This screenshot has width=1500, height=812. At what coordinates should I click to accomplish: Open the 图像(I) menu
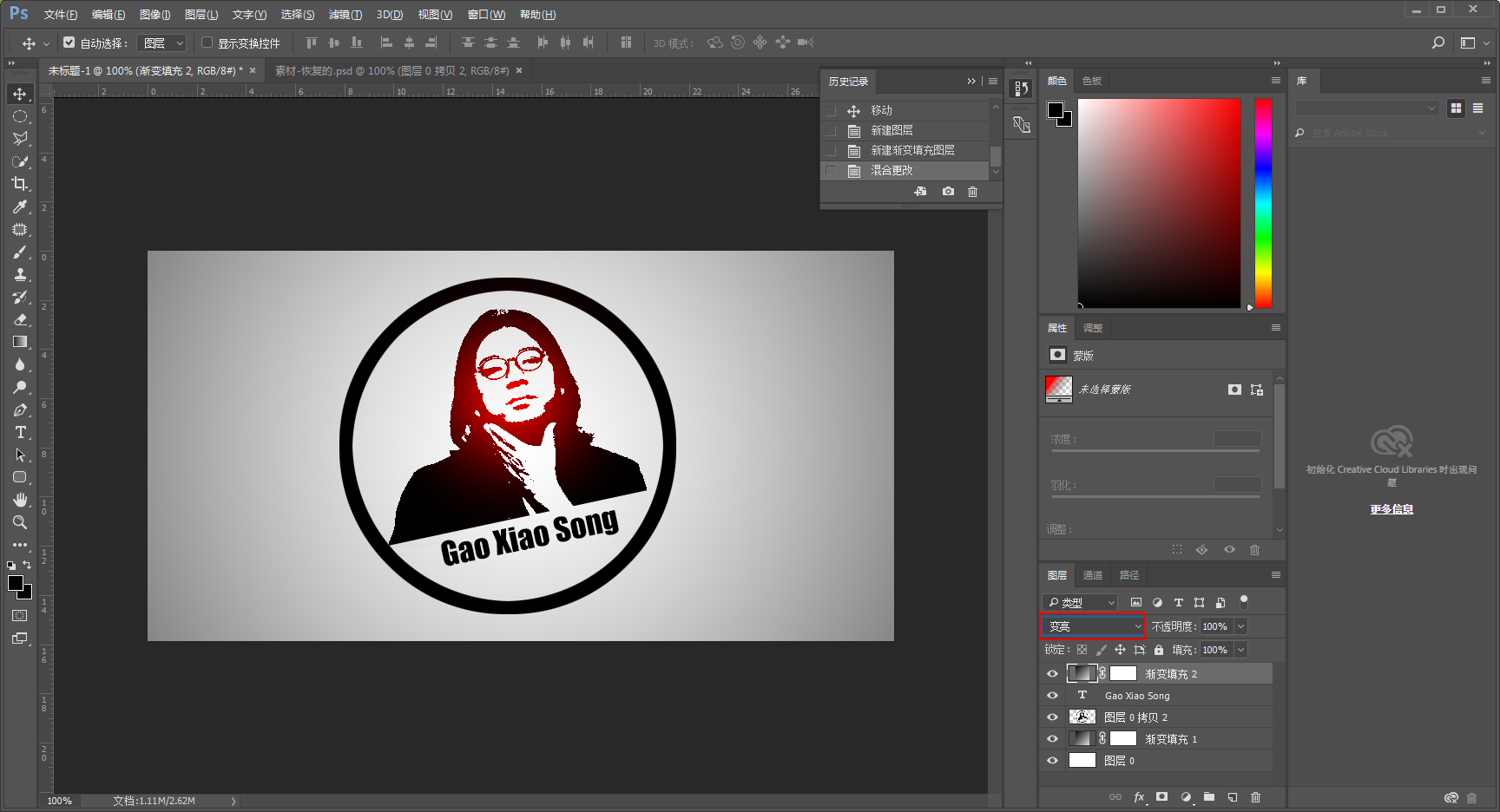(155, 15)
